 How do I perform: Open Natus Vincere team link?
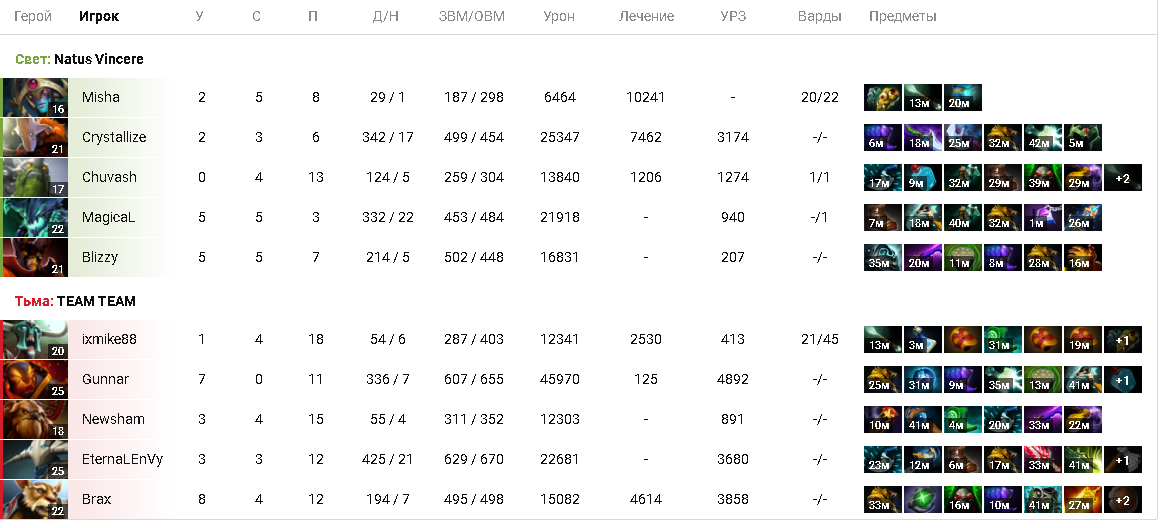99,59
